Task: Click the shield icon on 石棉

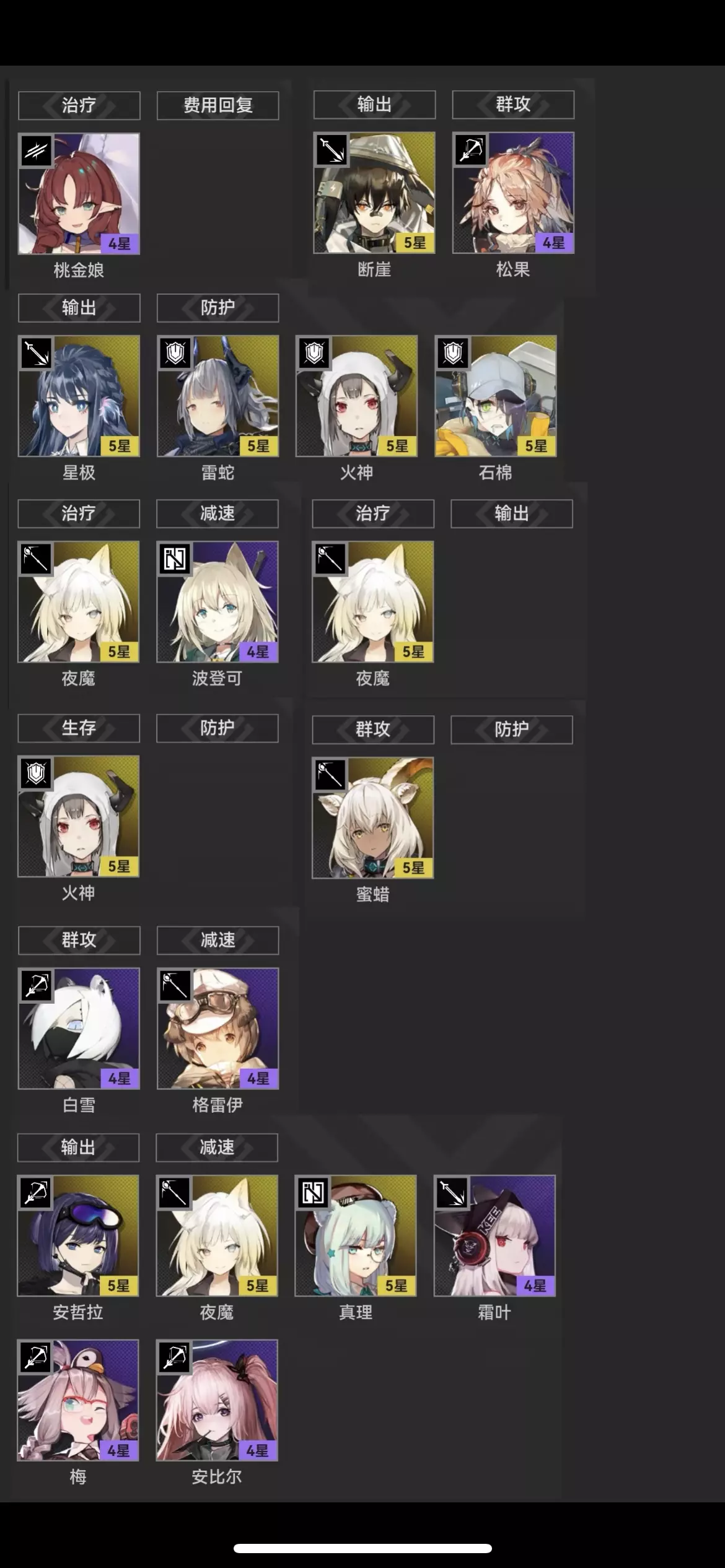Action: (x=453, y=353)
